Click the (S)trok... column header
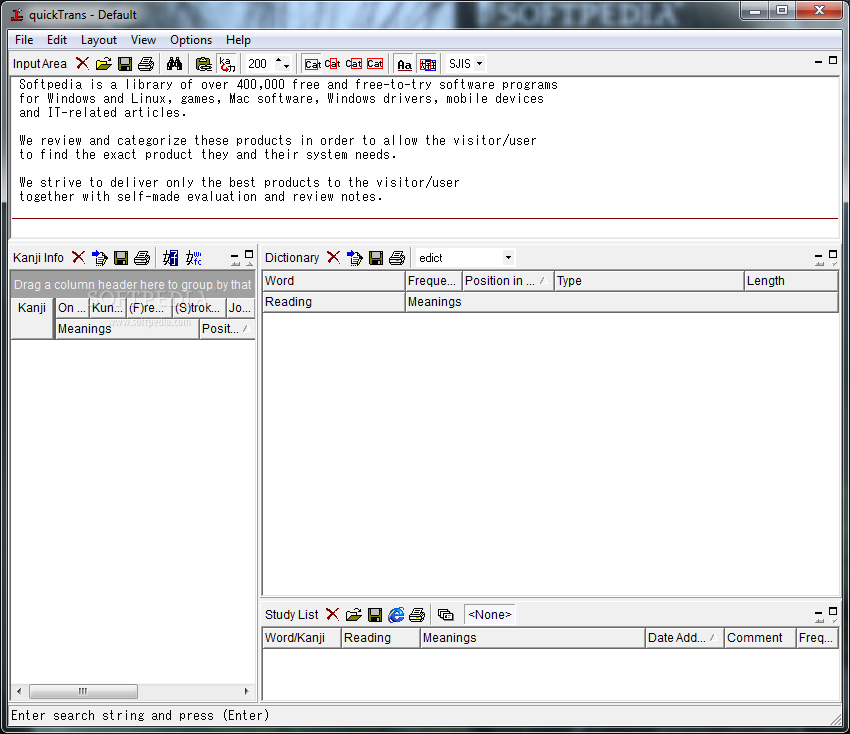Image resolution: width=850 pixels, height=734 pixels. (198, 308)
